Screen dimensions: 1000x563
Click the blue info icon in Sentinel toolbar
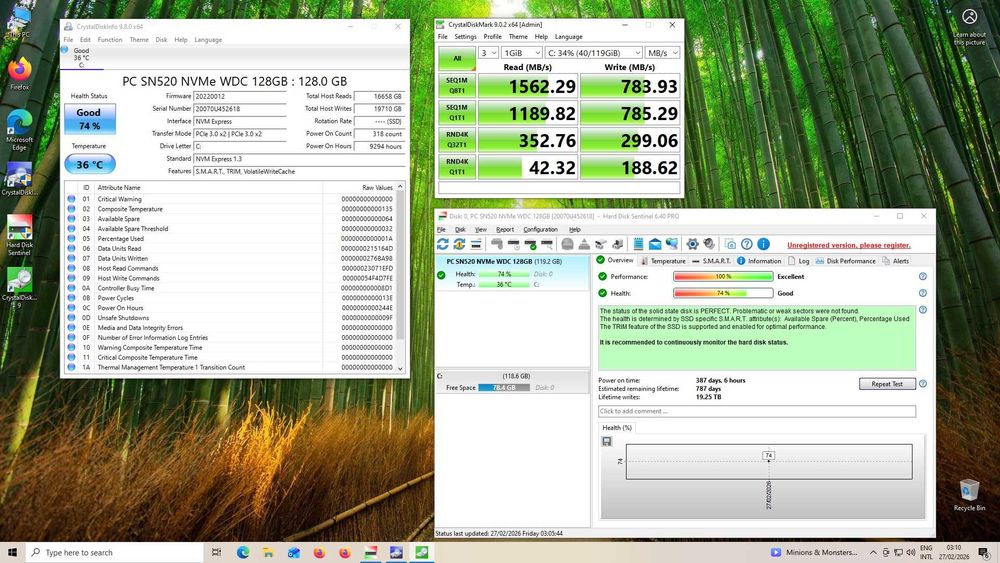(x=763, y=244)
